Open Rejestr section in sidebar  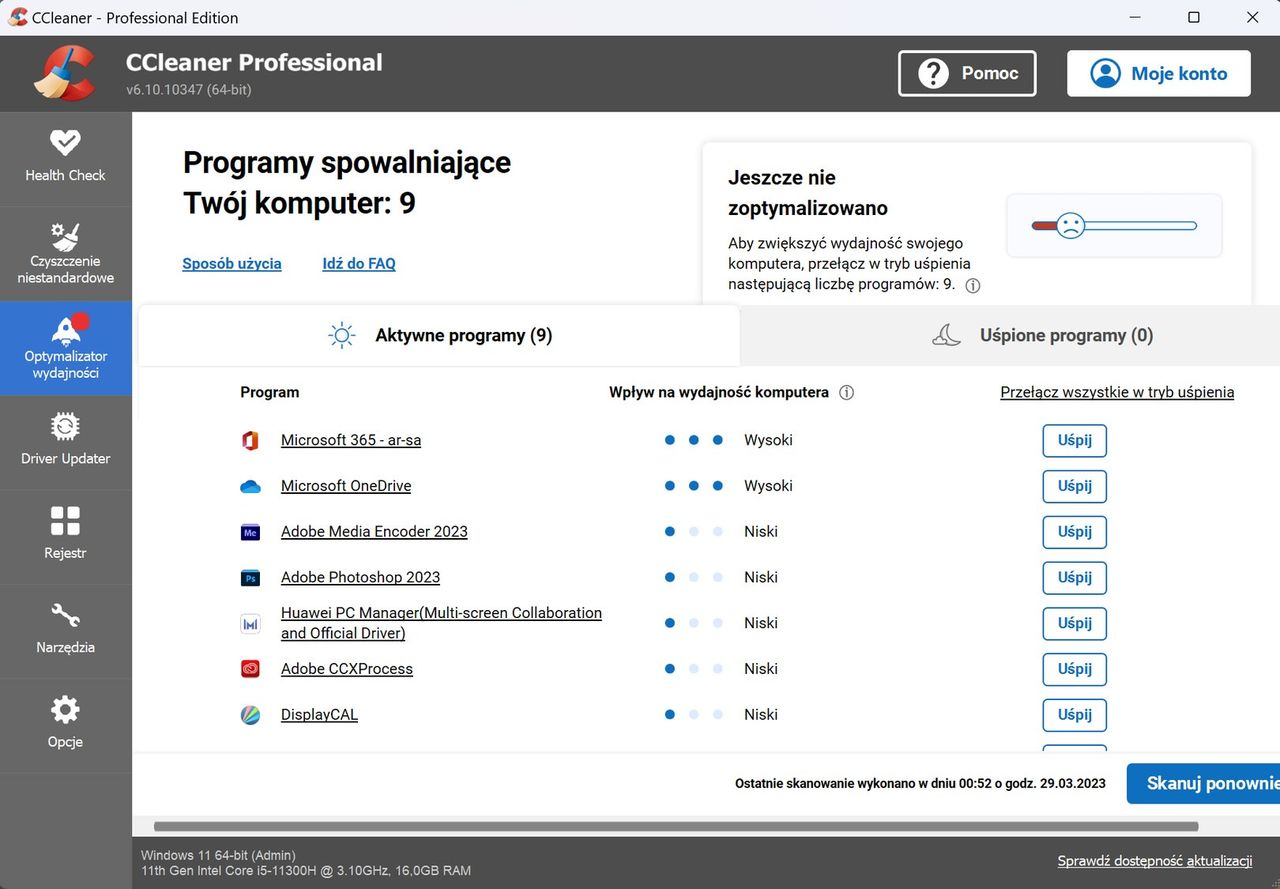[x=65, y=536]
